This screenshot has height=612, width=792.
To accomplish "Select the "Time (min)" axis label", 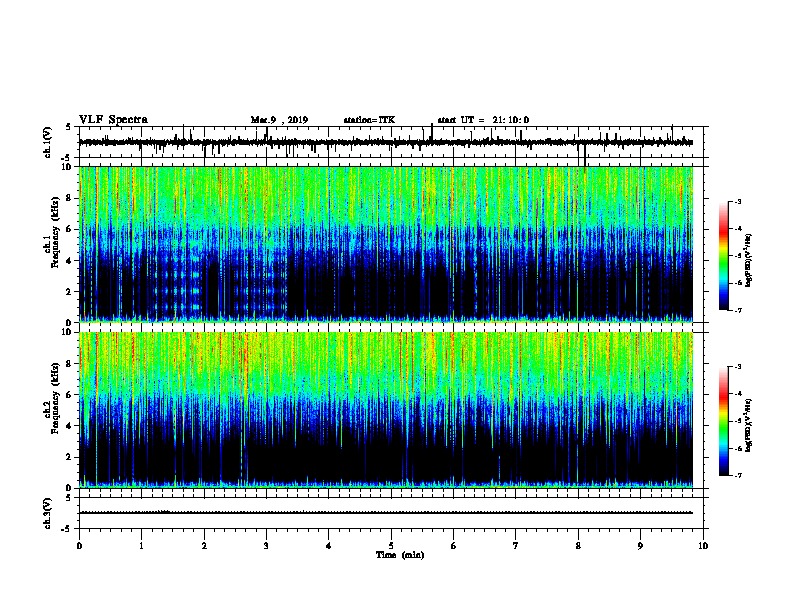I will pyautogui.click(x=400, y=555).
